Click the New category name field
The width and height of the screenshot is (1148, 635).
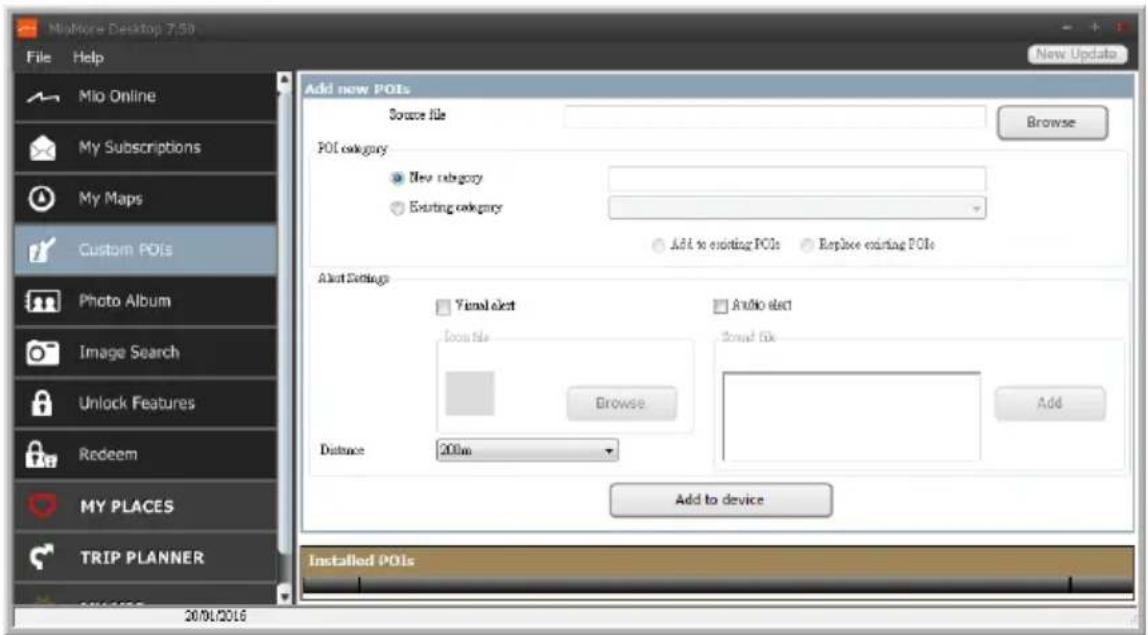tap(797, 179)
